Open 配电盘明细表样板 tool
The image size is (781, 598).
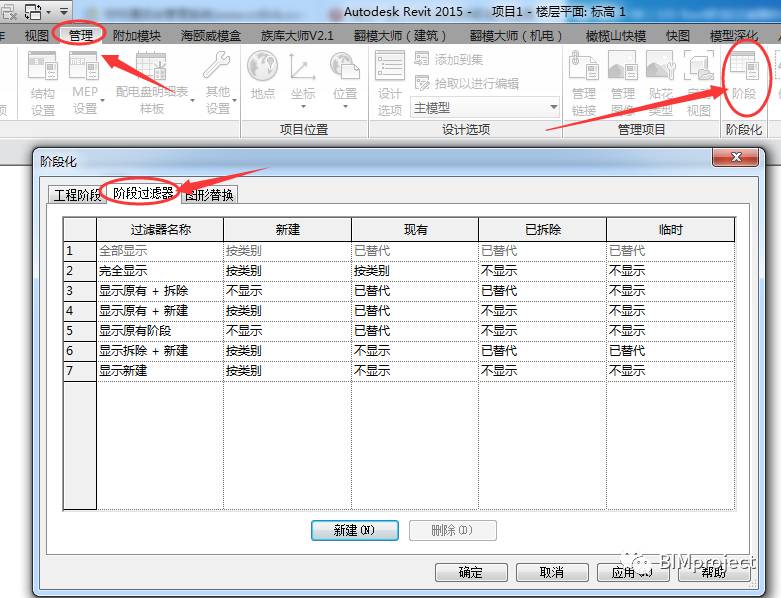pyautogui.click(x=152, y=84)
